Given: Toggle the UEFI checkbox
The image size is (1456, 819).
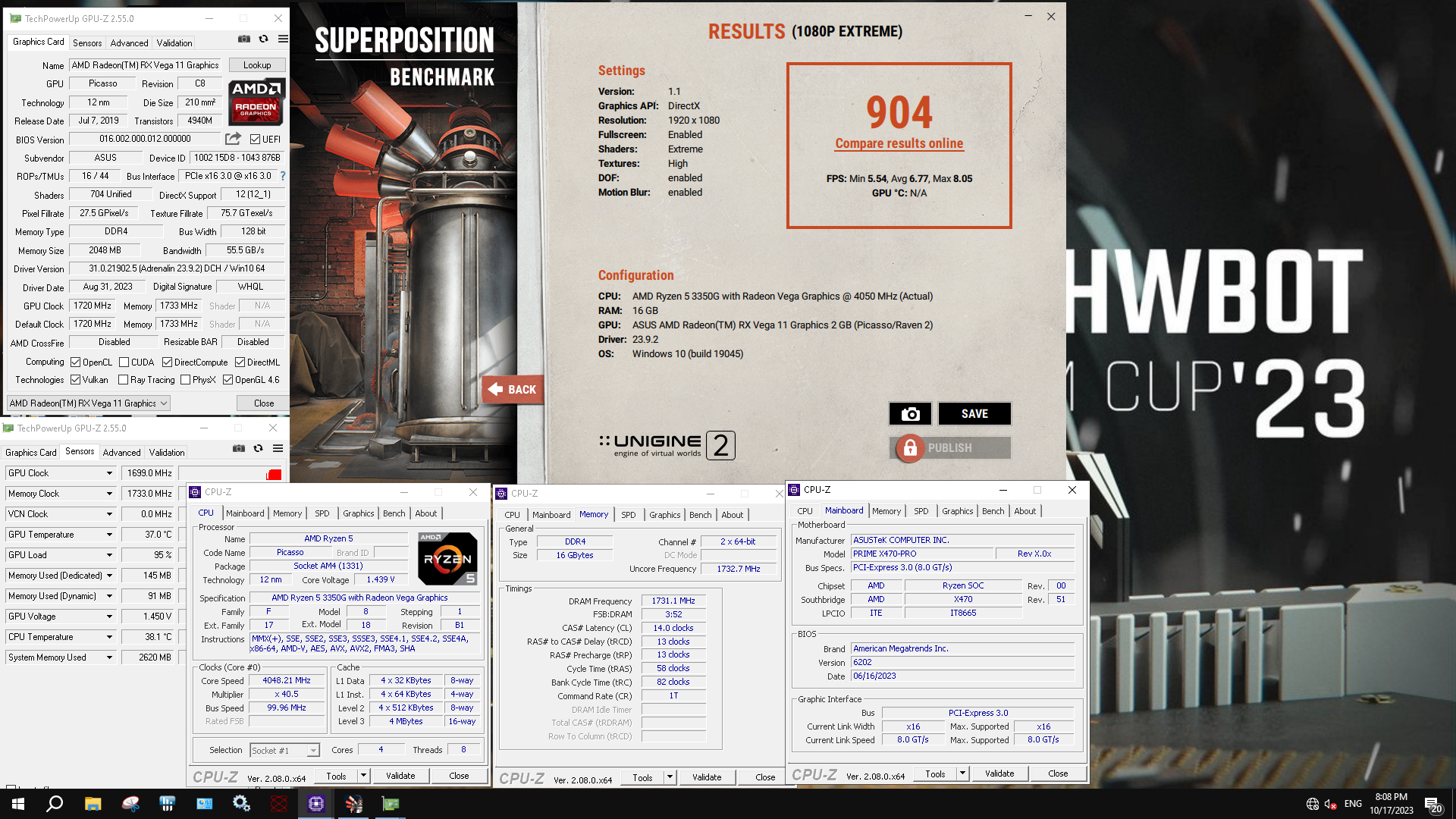Looking at the screenshot, I should pyautogui.click(x=256, y=140).
